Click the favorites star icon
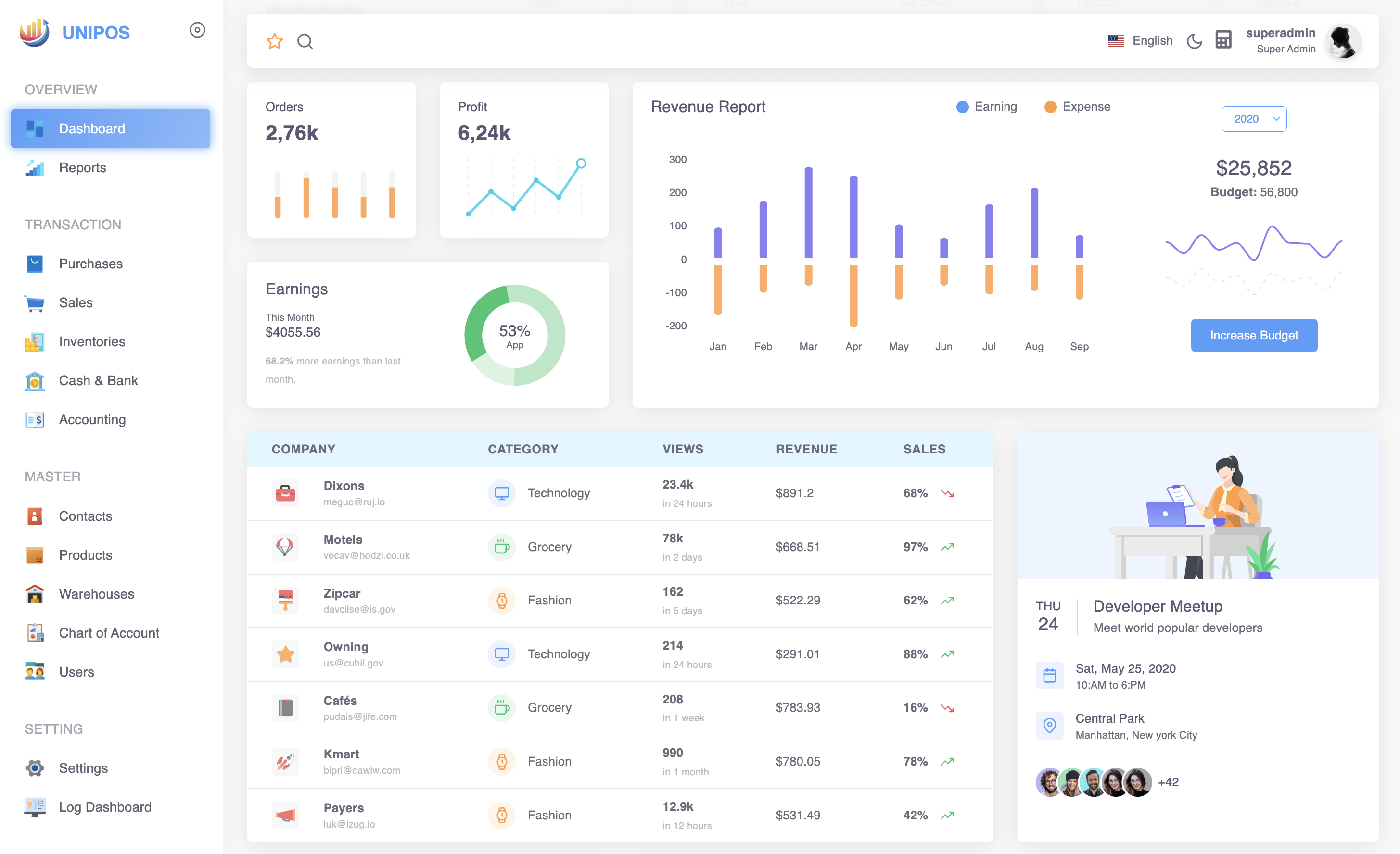 click(274, 41)
